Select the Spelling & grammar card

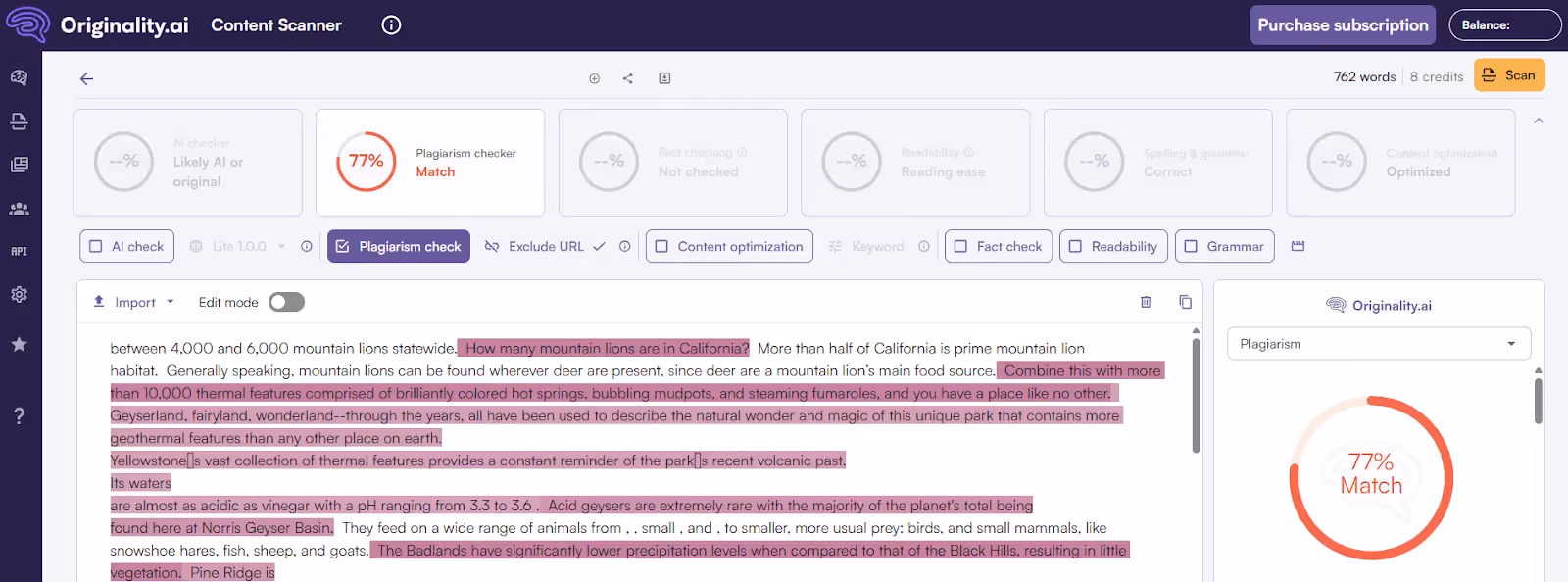[1158, 163]
